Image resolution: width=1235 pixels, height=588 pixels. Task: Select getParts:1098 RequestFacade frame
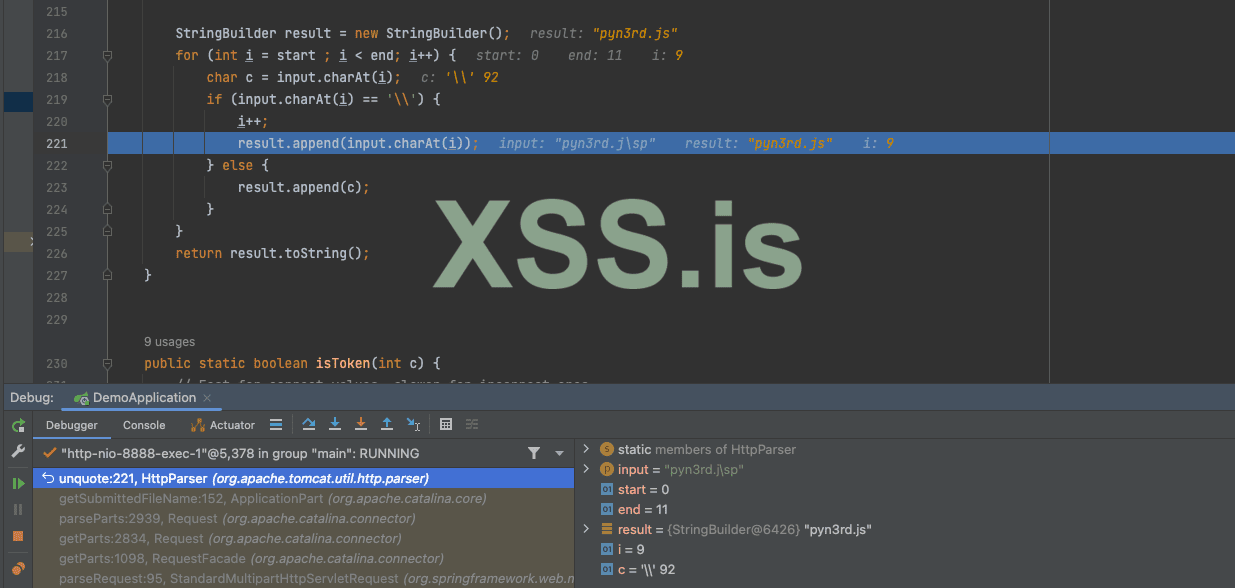[304, 559]
